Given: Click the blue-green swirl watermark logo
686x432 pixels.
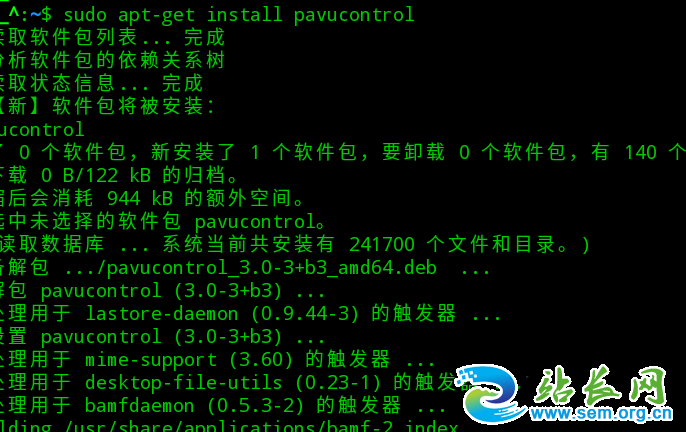Looking at the screenshot, I should click(x=490, y=394).
